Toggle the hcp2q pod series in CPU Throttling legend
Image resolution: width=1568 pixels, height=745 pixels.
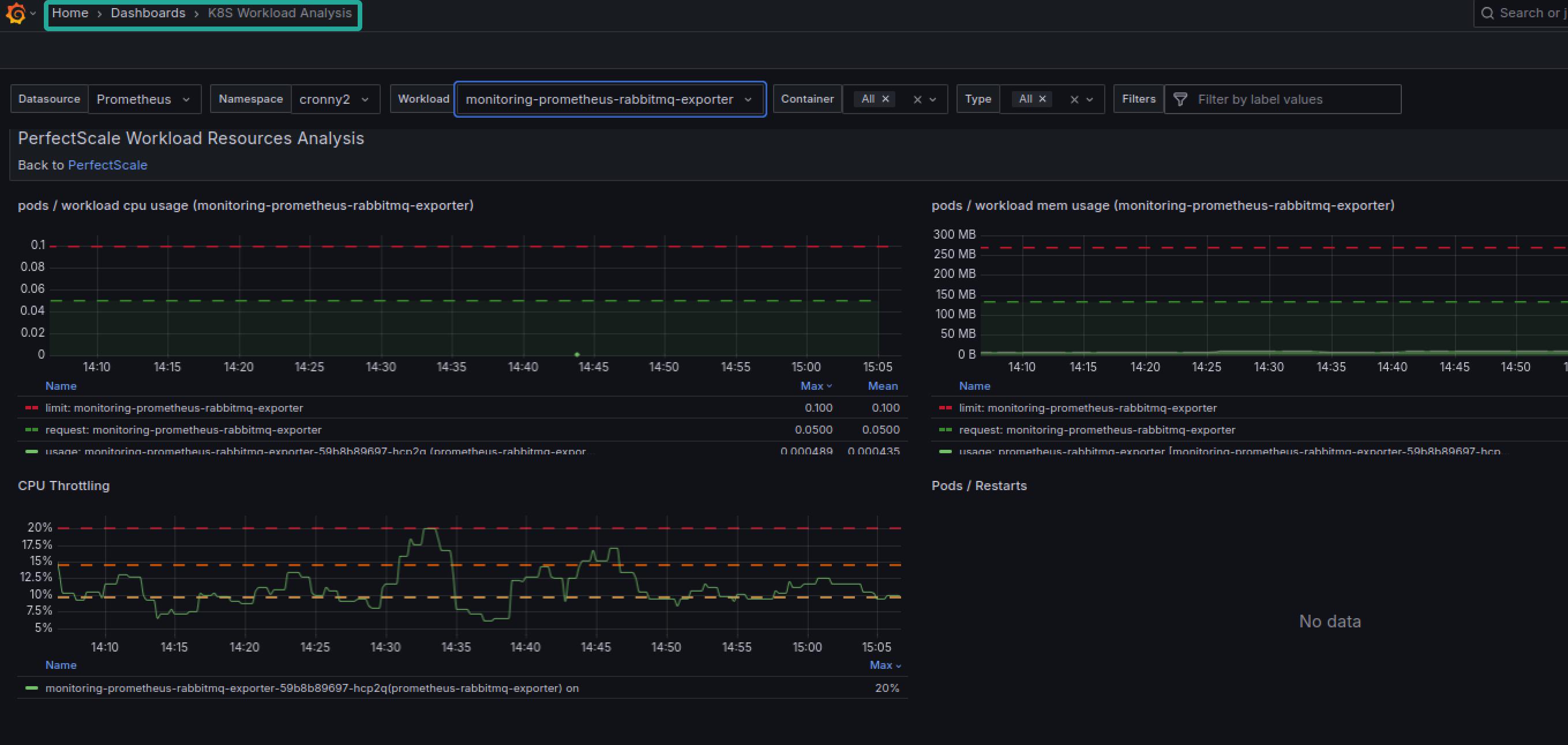coord(312,688)
